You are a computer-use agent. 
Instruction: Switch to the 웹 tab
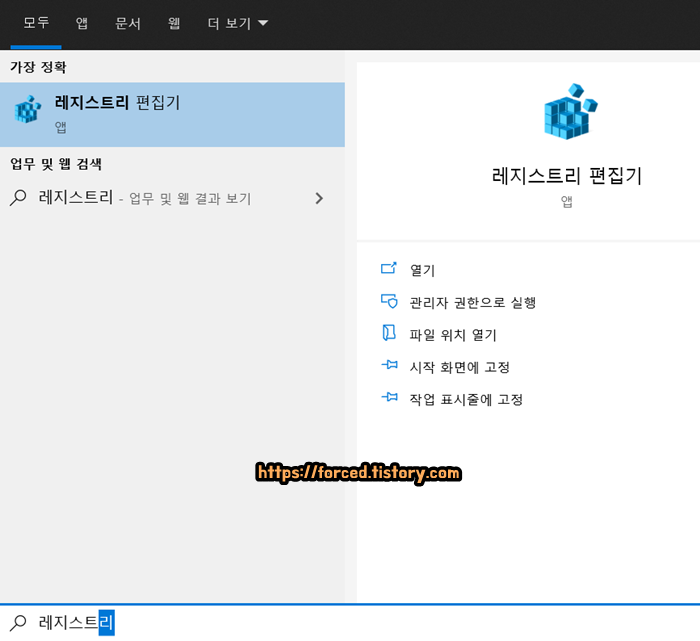174,23
